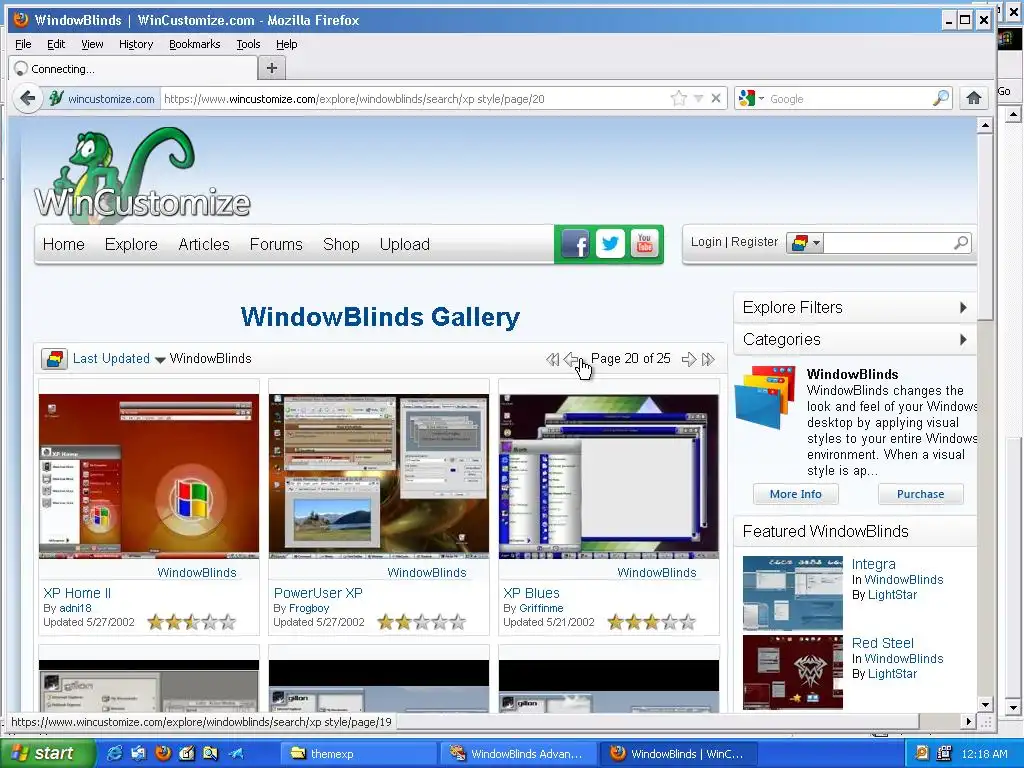
Task: Click into the site search text field
Action: [888, 243]
